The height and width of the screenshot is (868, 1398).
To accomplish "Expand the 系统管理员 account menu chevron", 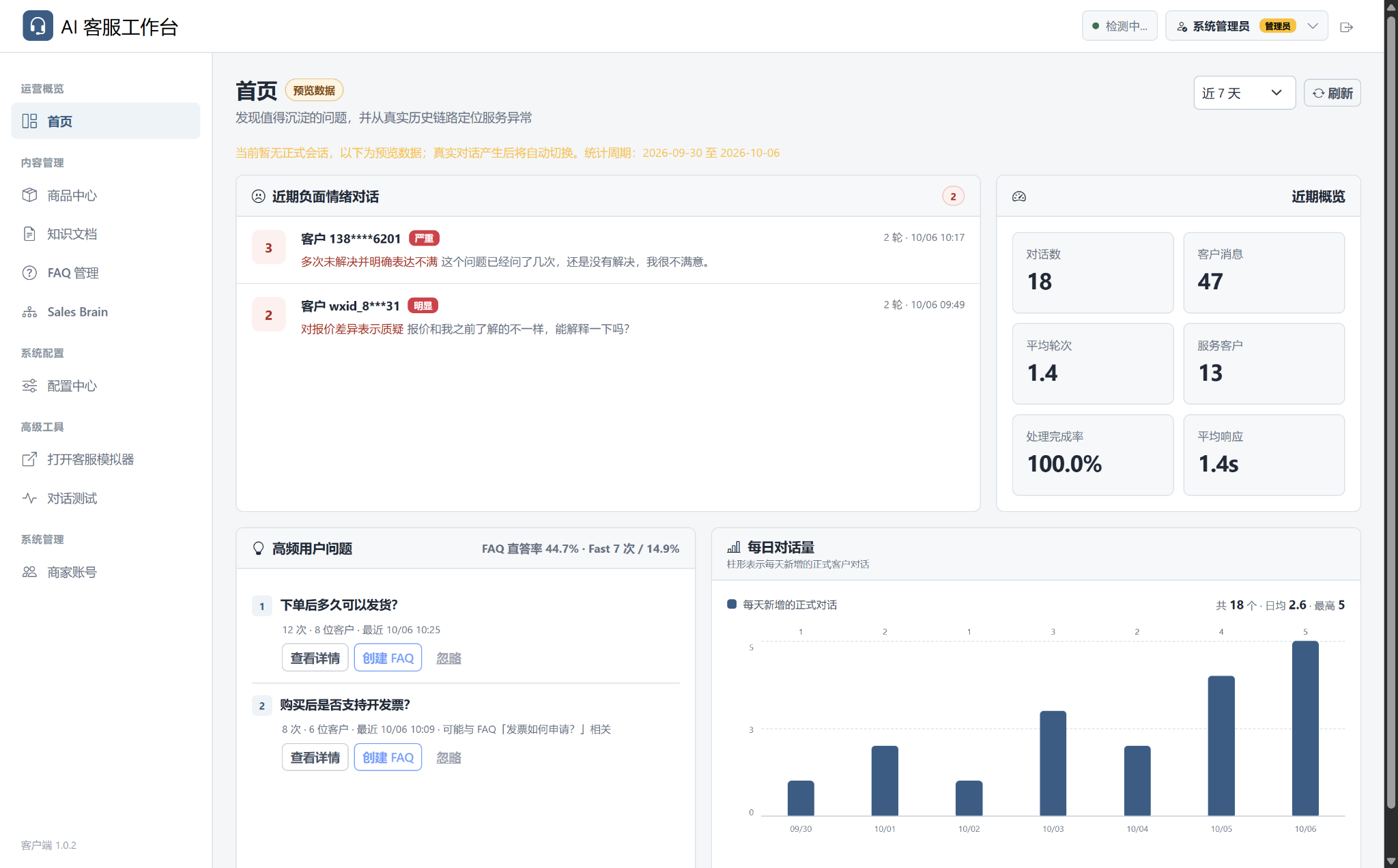I will [1312, 26].
